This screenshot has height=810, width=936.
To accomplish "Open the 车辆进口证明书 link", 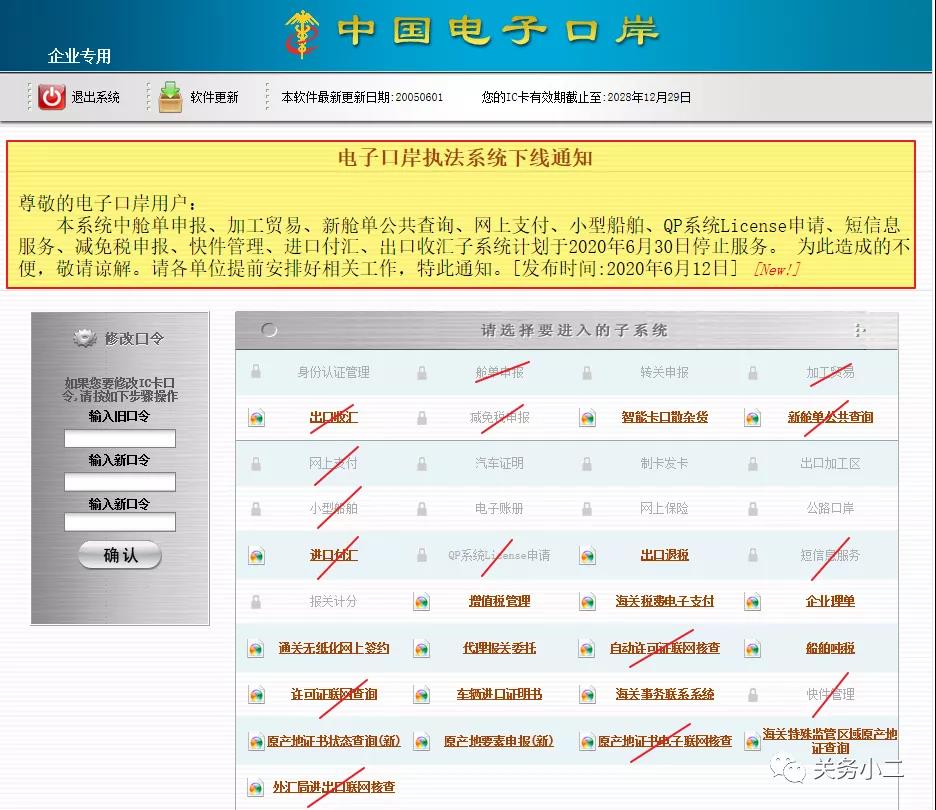I will coord(499,694).
